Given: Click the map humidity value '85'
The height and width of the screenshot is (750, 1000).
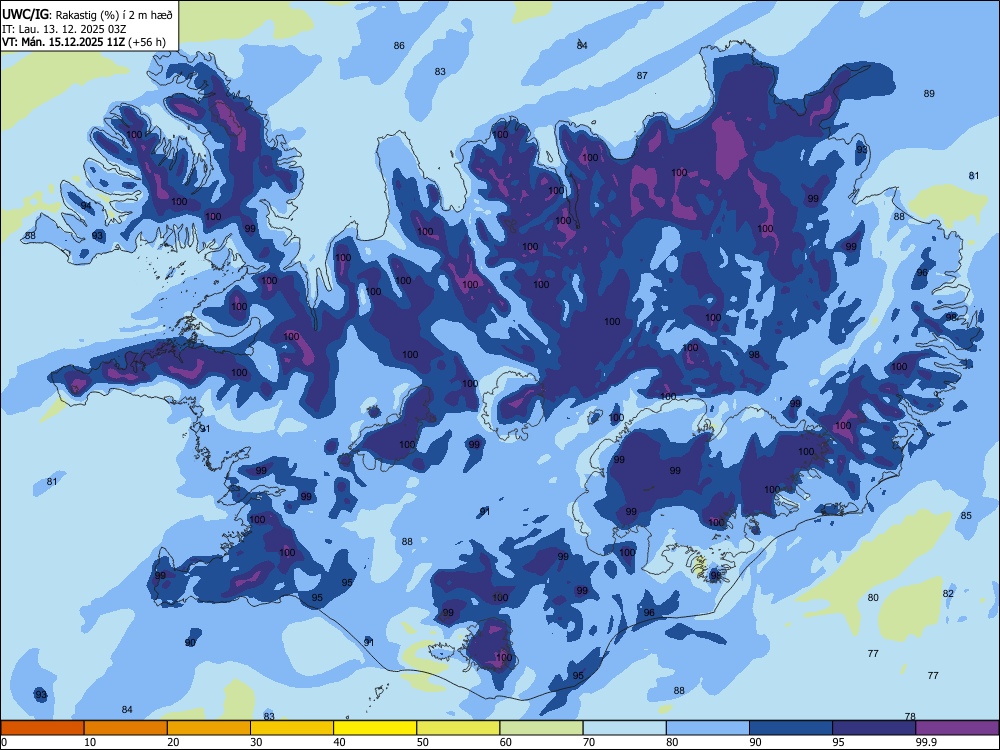Looking at the screenshot, I should coord(966,515).
